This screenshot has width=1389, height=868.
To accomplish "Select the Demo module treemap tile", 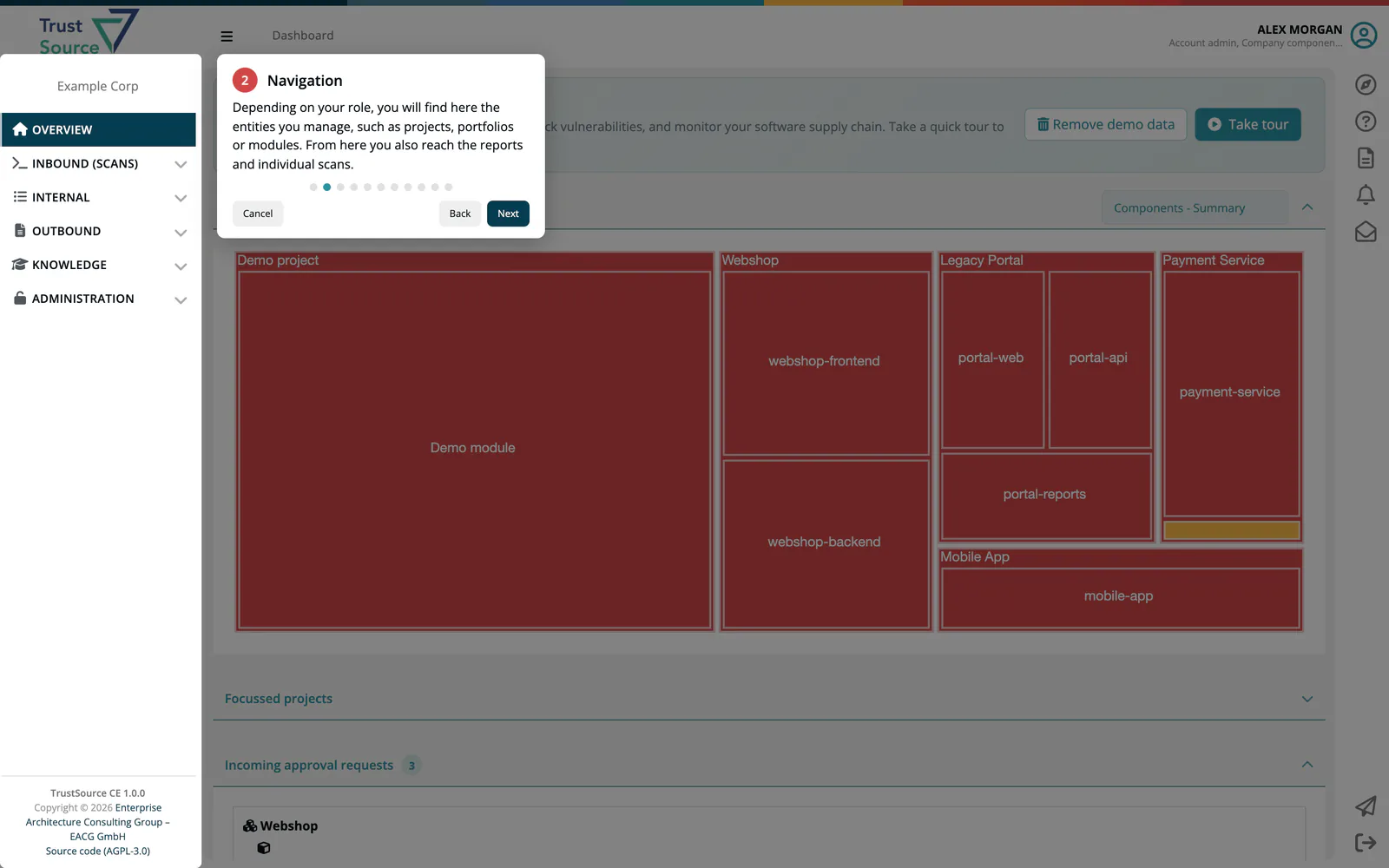I will pos(474,450).
